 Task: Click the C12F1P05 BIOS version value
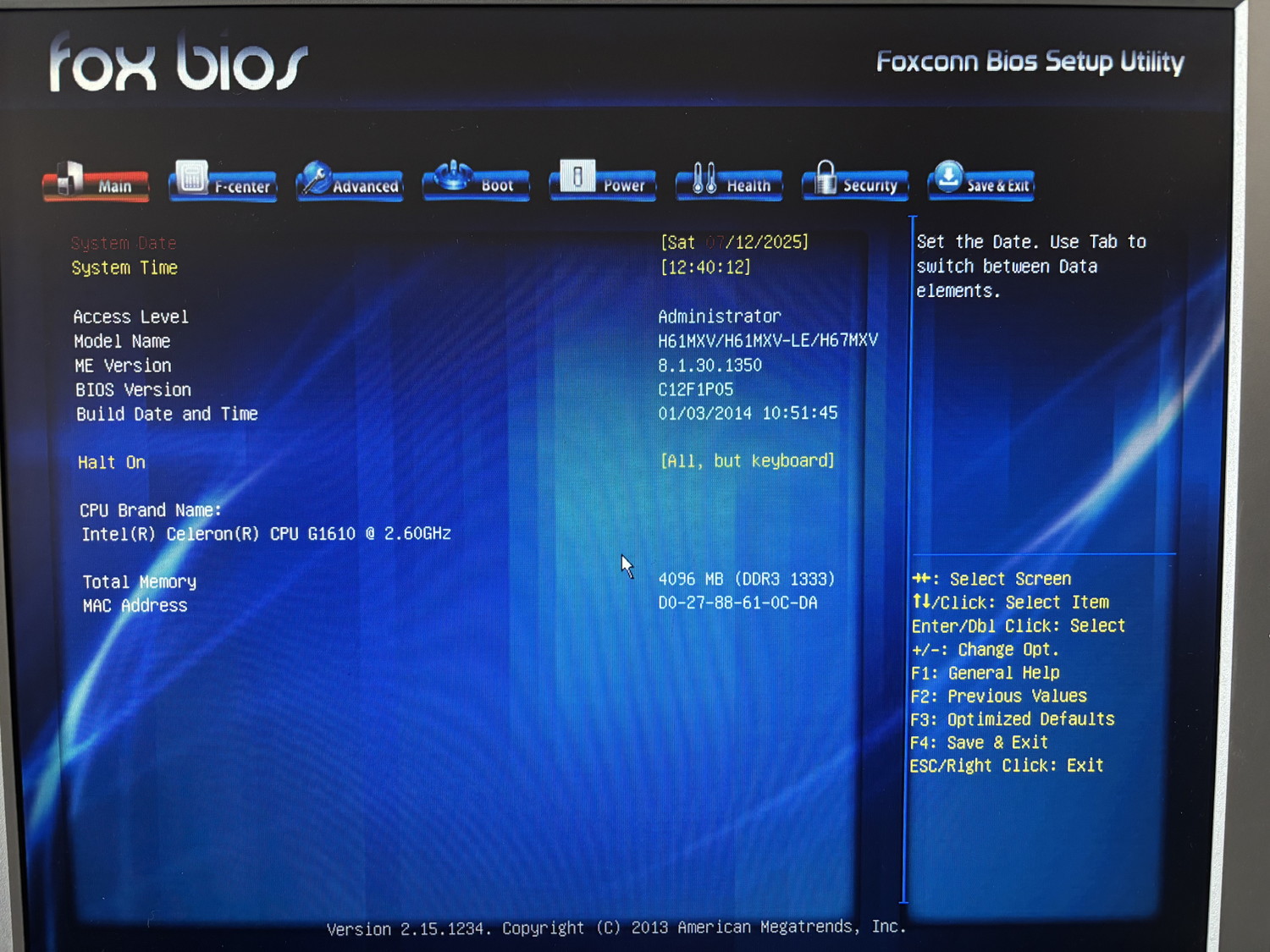click(x=696, y=389)
